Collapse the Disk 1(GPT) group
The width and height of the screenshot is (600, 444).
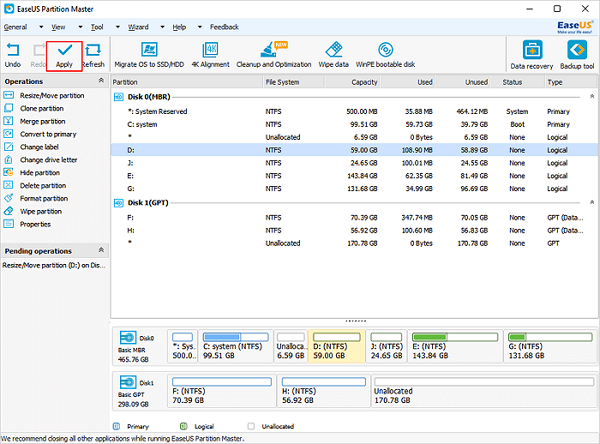[x=592, y=202]
